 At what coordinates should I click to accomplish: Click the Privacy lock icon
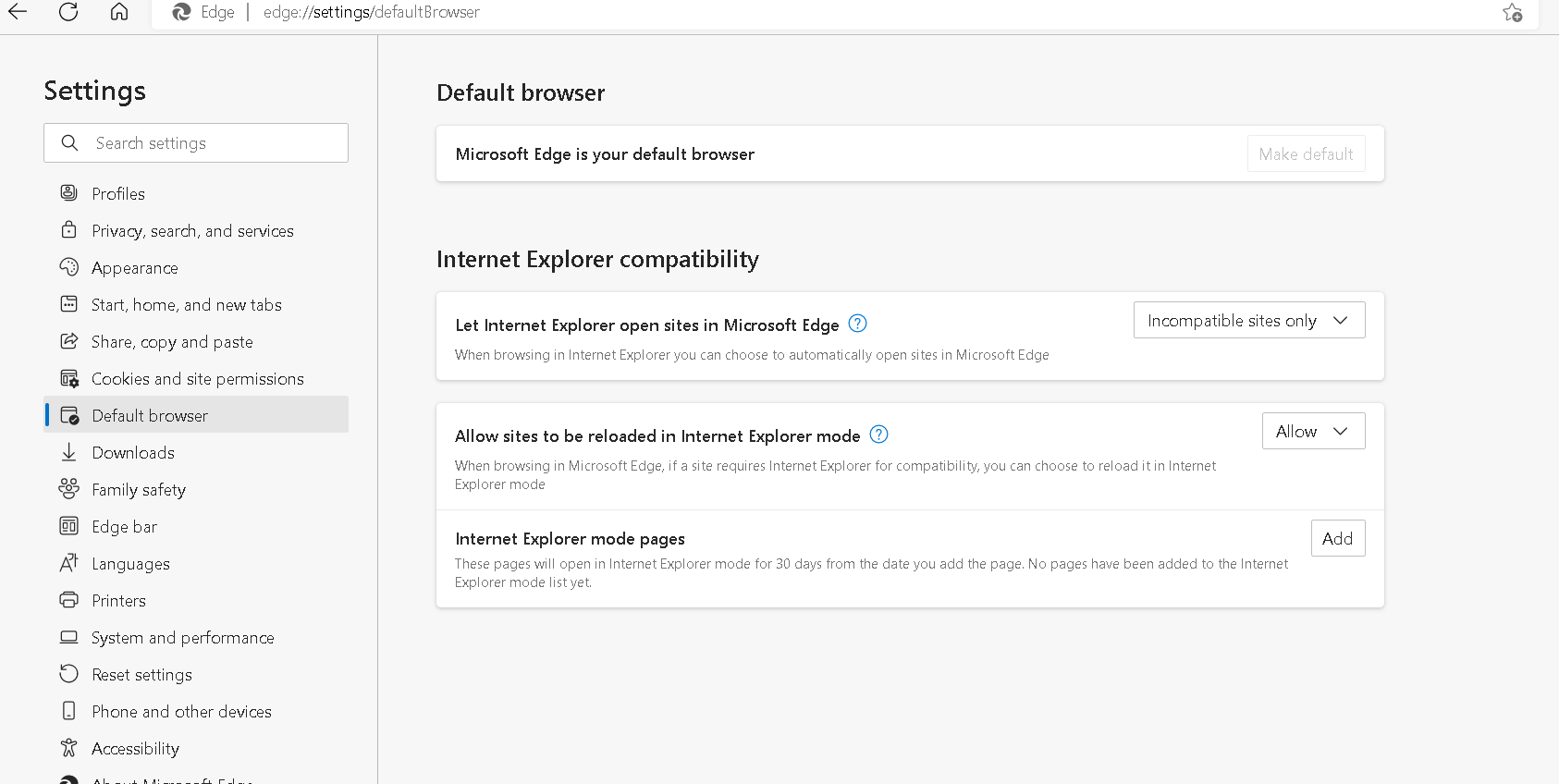click(x=68, y=229)
